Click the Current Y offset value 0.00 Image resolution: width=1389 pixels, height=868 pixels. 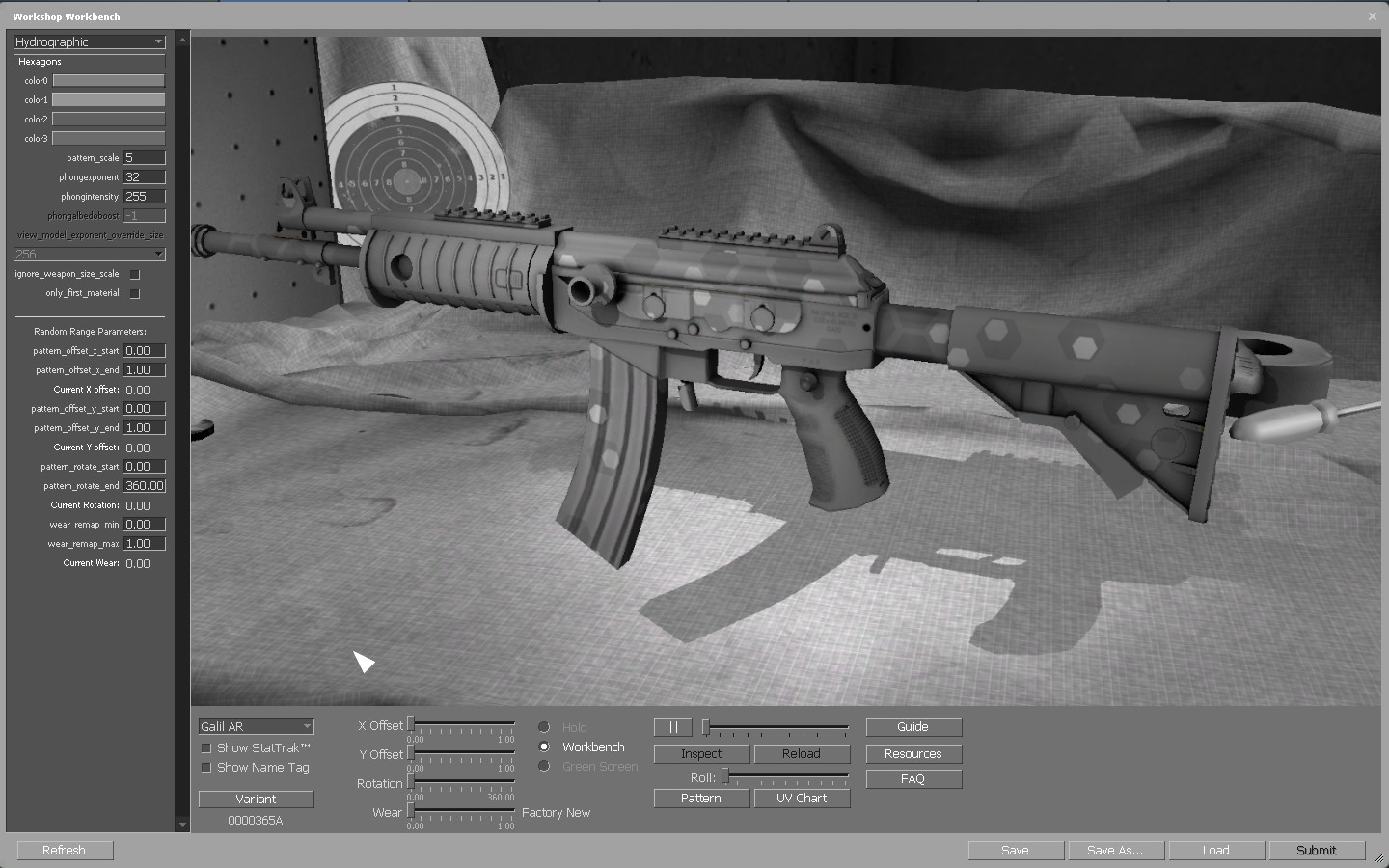point(138,448)
